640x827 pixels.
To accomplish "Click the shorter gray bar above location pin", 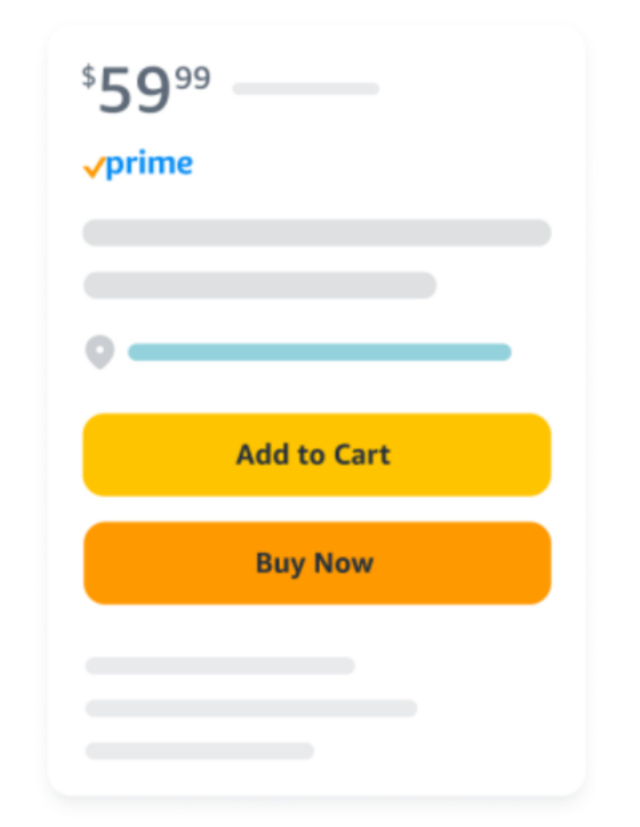I will [x=260, y=285].
